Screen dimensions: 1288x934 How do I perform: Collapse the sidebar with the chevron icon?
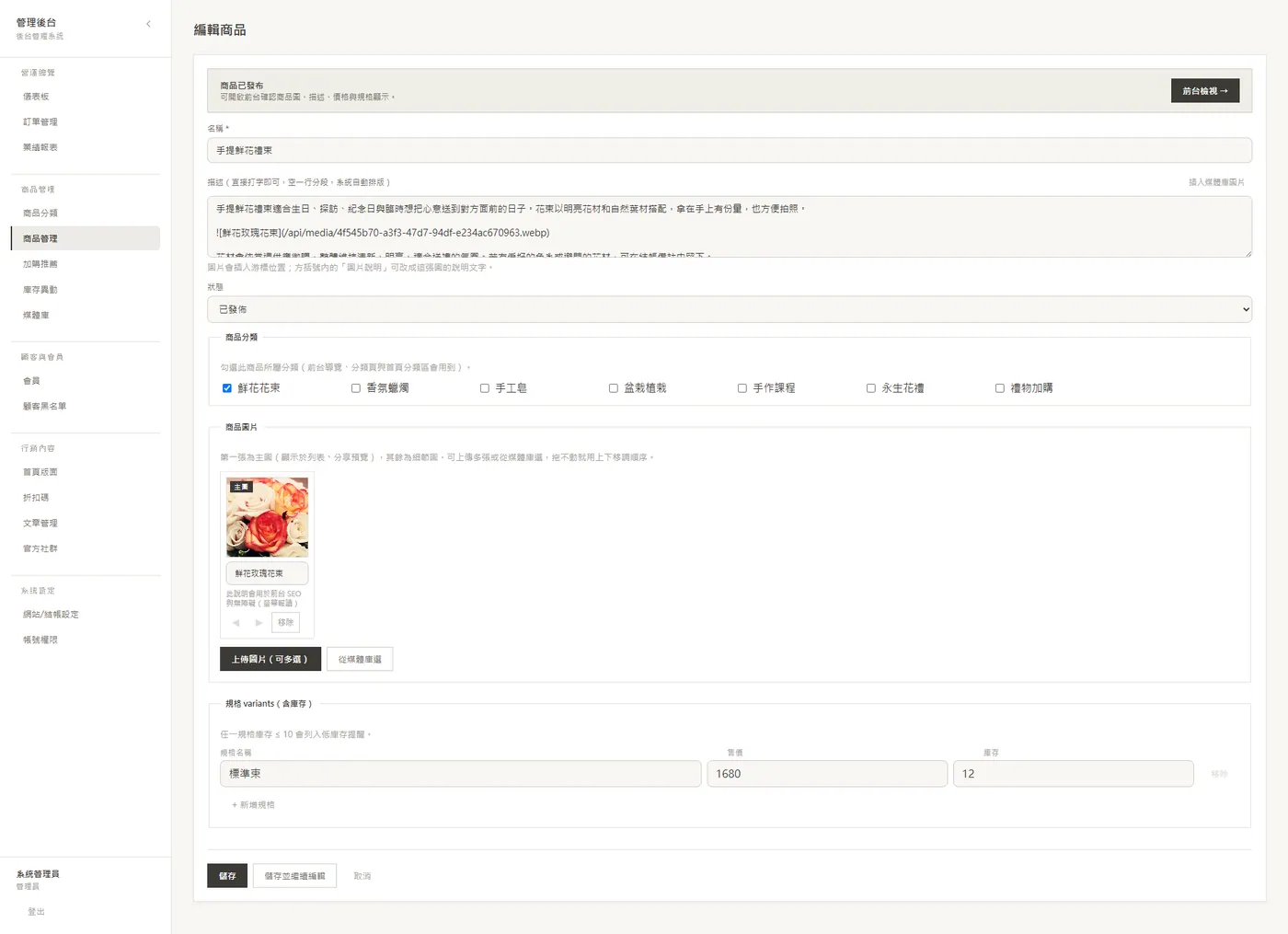pos(148,24)
